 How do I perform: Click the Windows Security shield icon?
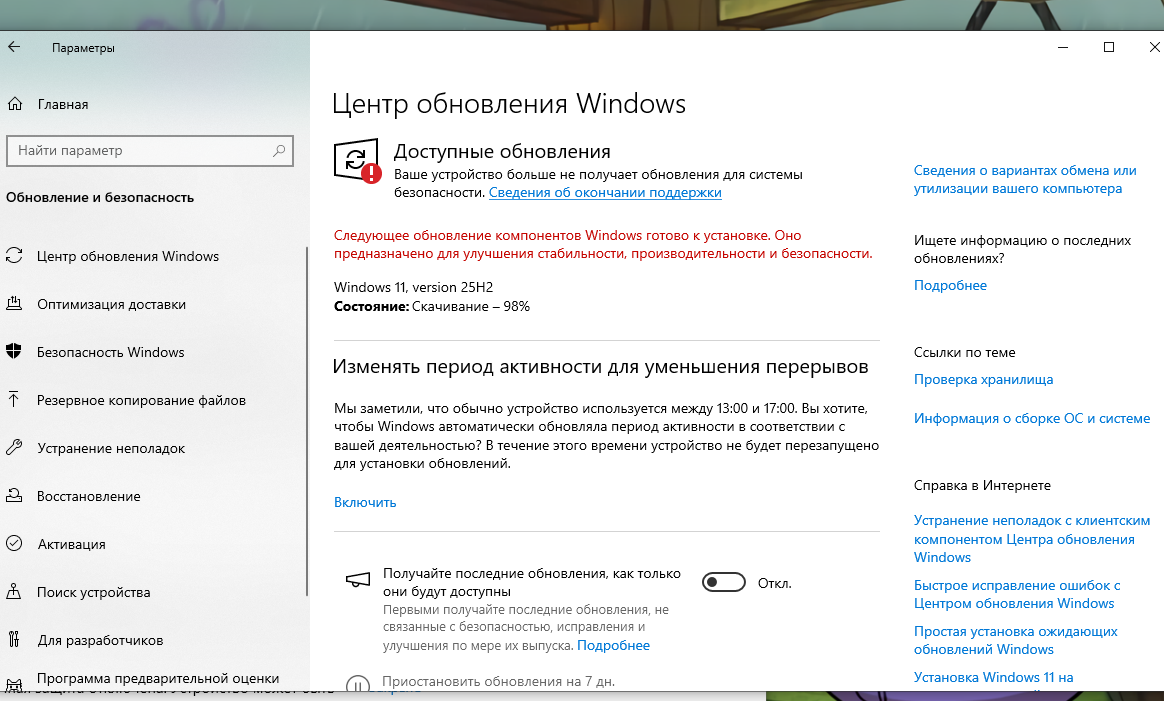click(14, 351)
